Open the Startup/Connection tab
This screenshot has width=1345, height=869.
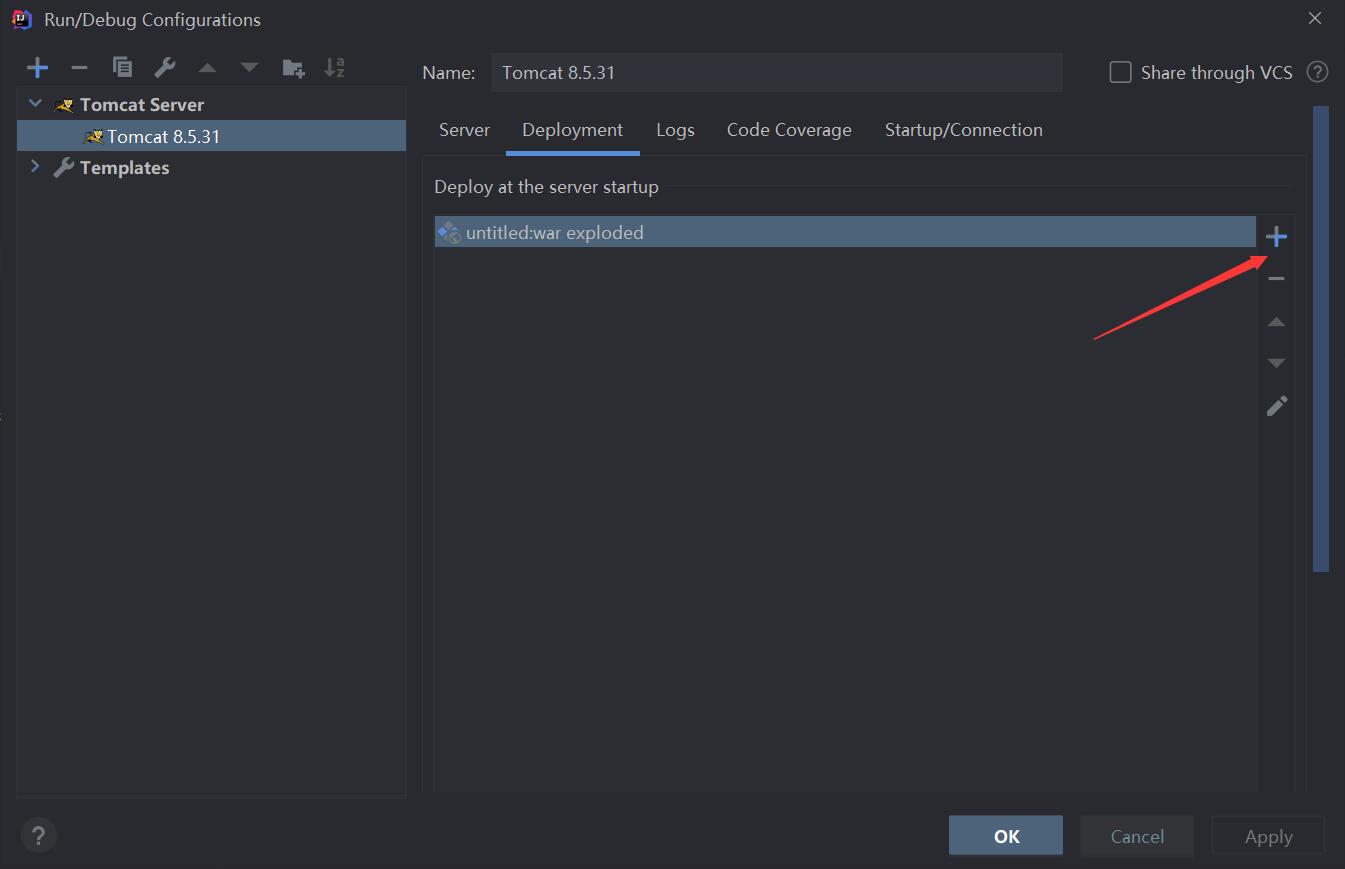964,130
